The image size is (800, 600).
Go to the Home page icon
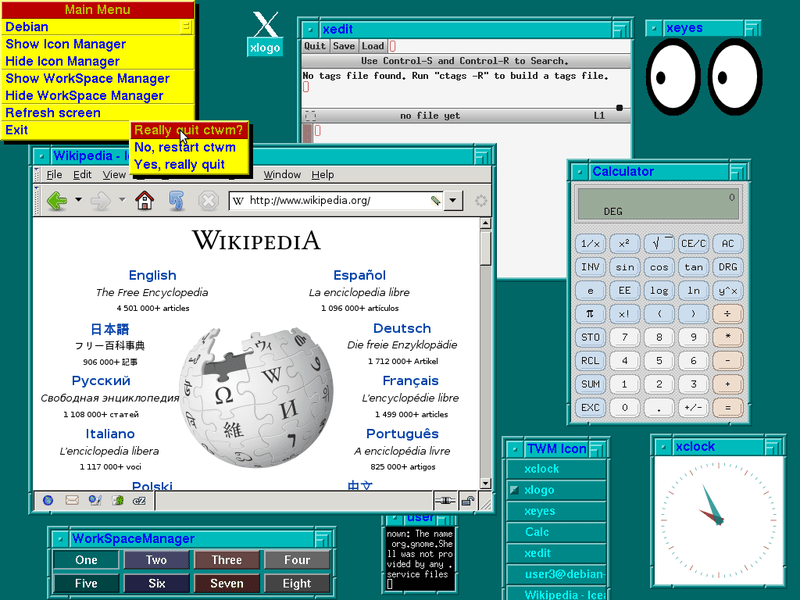(x=144, y=200)
